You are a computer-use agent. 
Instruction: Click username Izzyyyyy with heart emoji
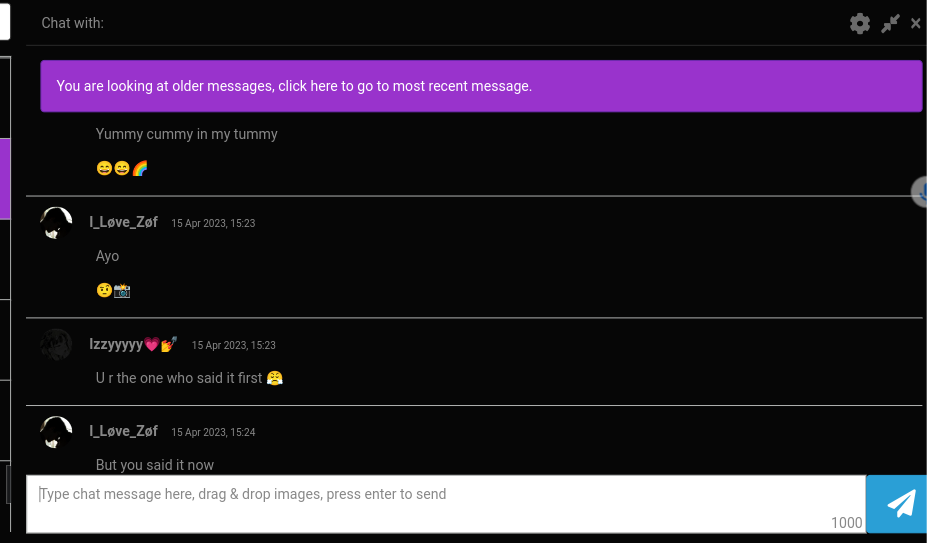(x=133, y=344)
